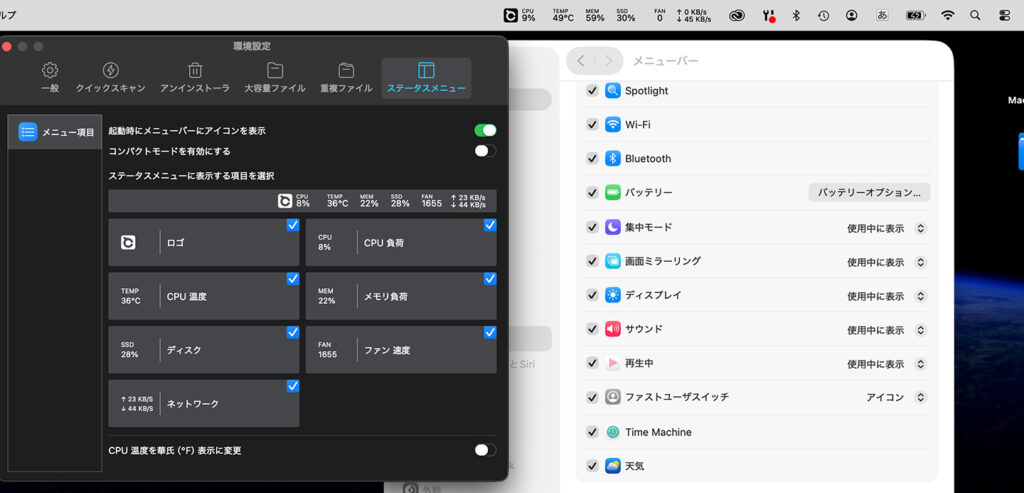1024x493 pixels.
Task: Open the アンインストーラ trash icon tab
Action: click(195, 71)
